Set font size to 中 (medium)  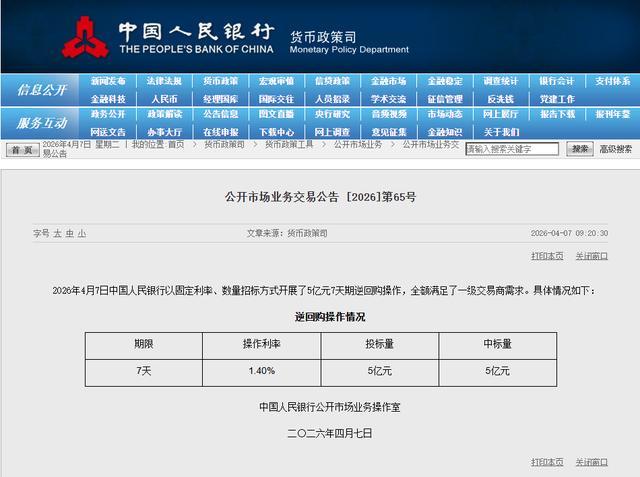(70, 233)
